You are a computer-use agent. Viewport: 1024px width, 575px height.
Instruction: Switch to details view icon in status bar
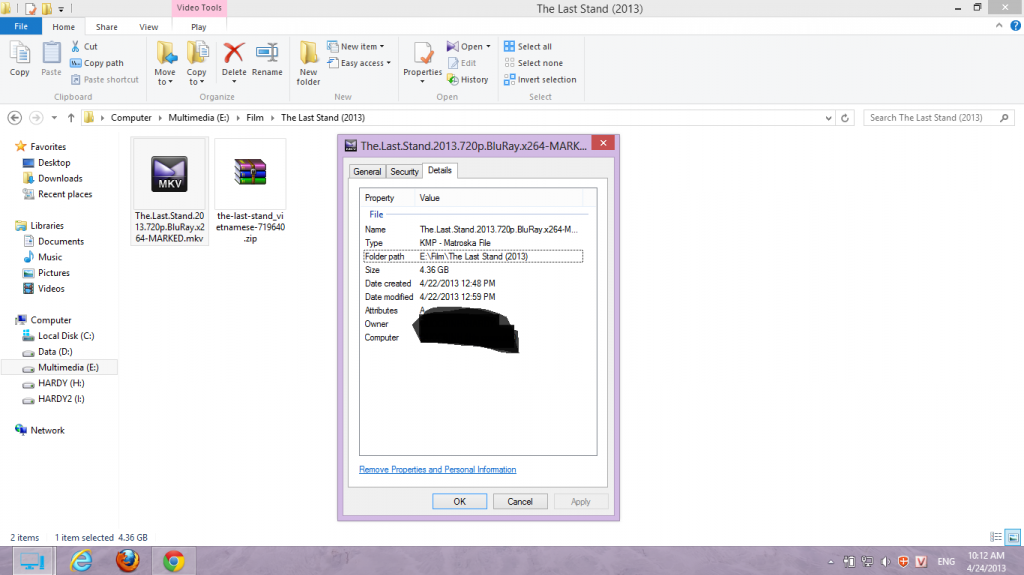pos(996,537)
